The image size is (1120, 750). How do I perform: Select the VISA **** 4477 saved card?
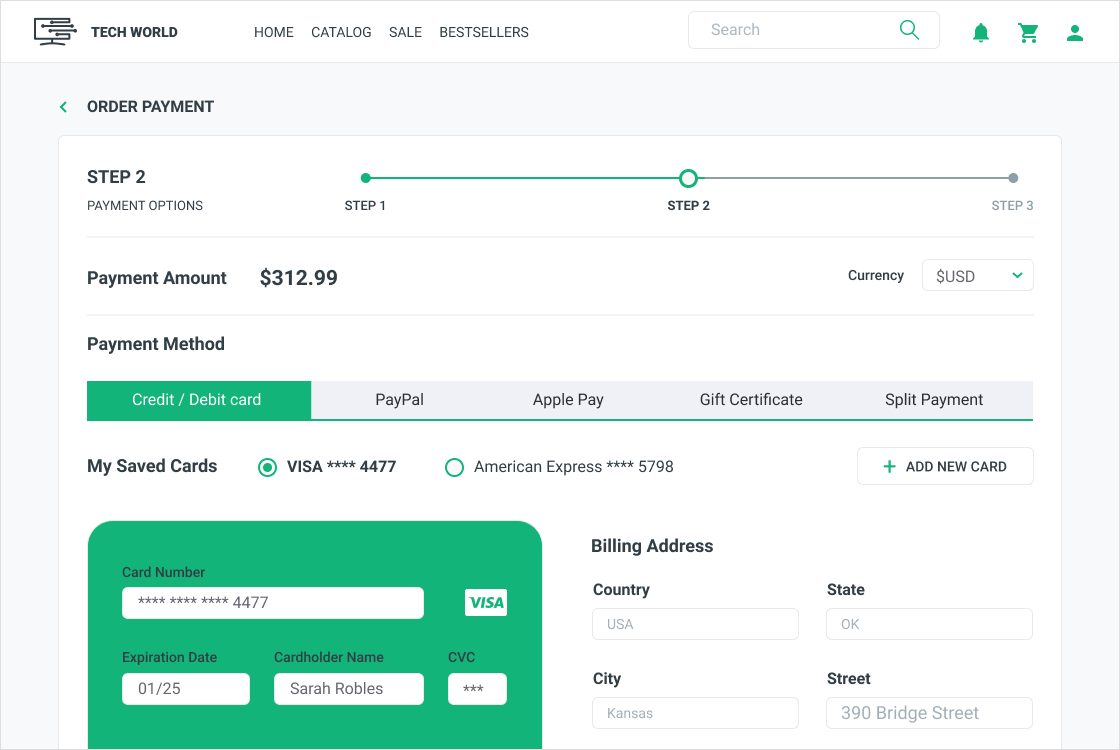(x=267, y=467)
